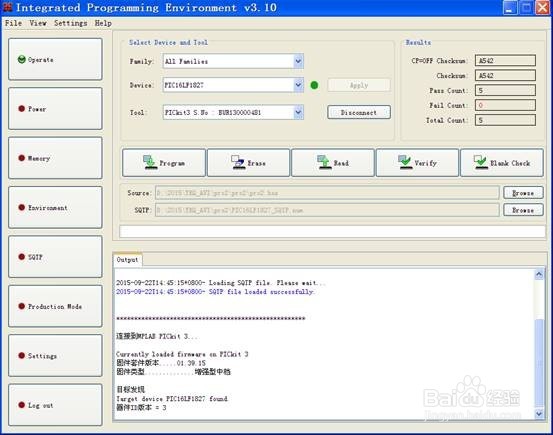The image size is (553, 435).
Task: Click the Verify checkmark icon
Action: [405, 162]
